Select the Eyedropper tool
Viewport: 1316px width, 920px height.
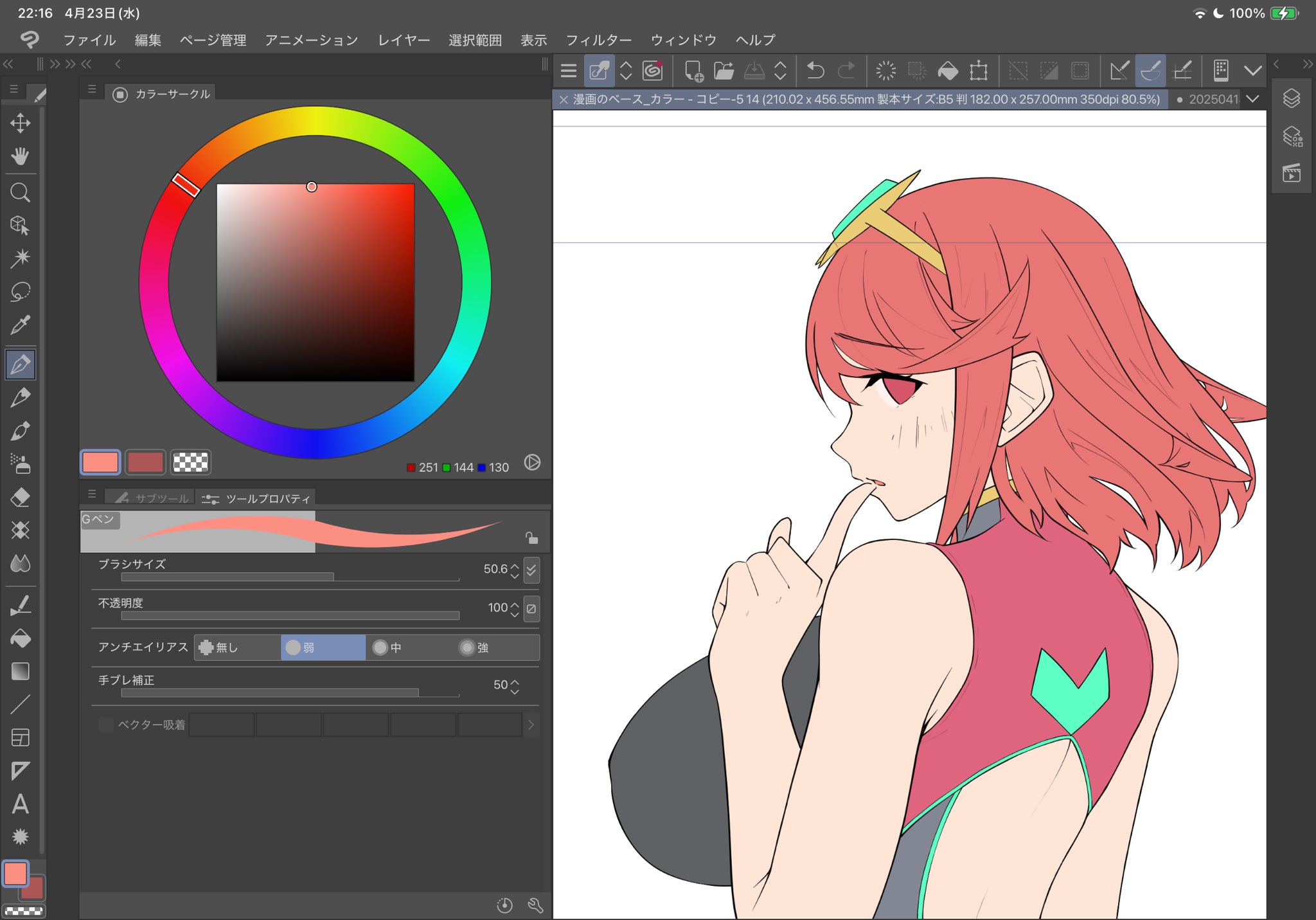(x=20, y=325)
